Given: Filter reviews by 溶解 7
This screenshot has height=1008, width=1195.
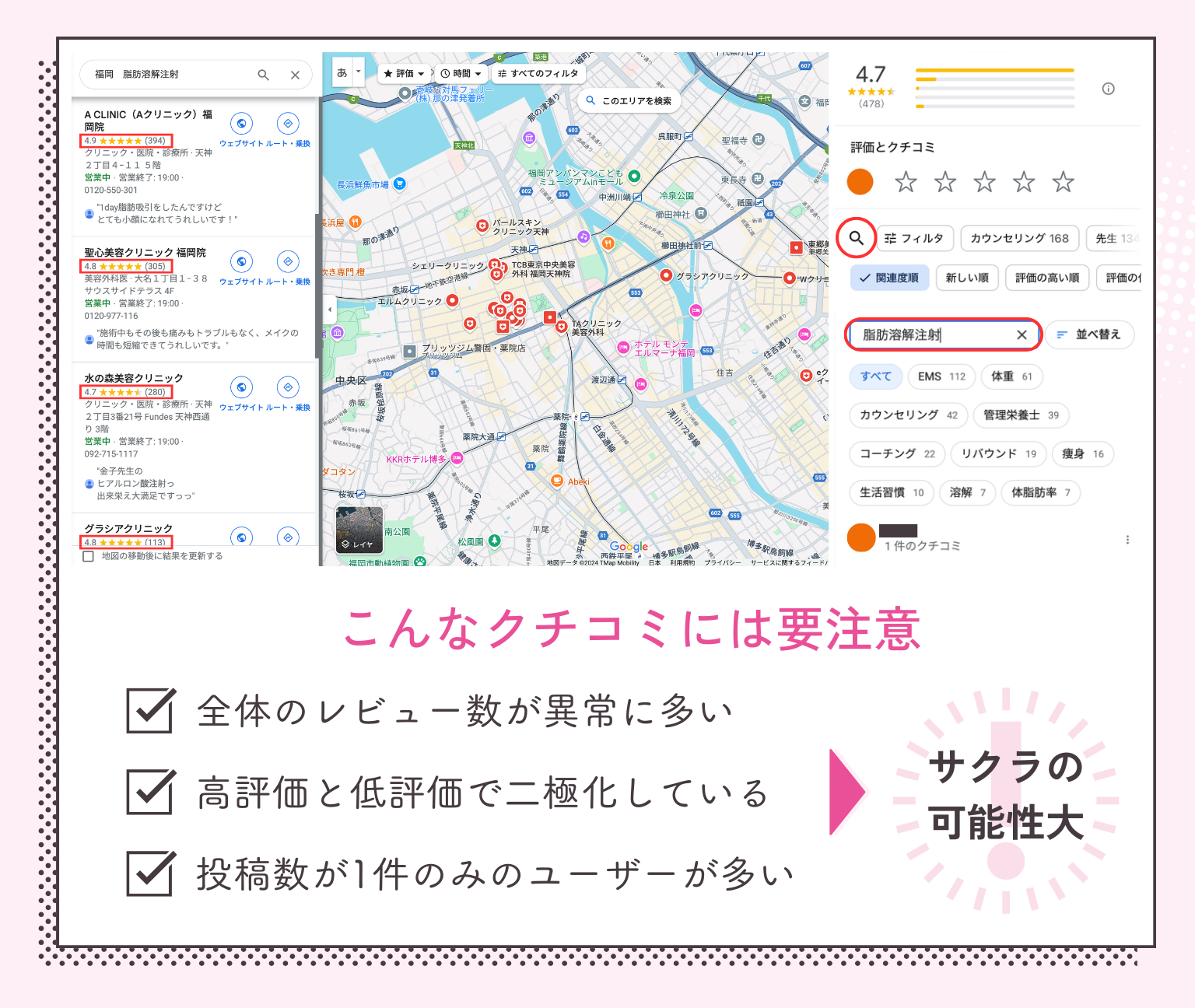Looking at the screenshot, I should point(968,492).
